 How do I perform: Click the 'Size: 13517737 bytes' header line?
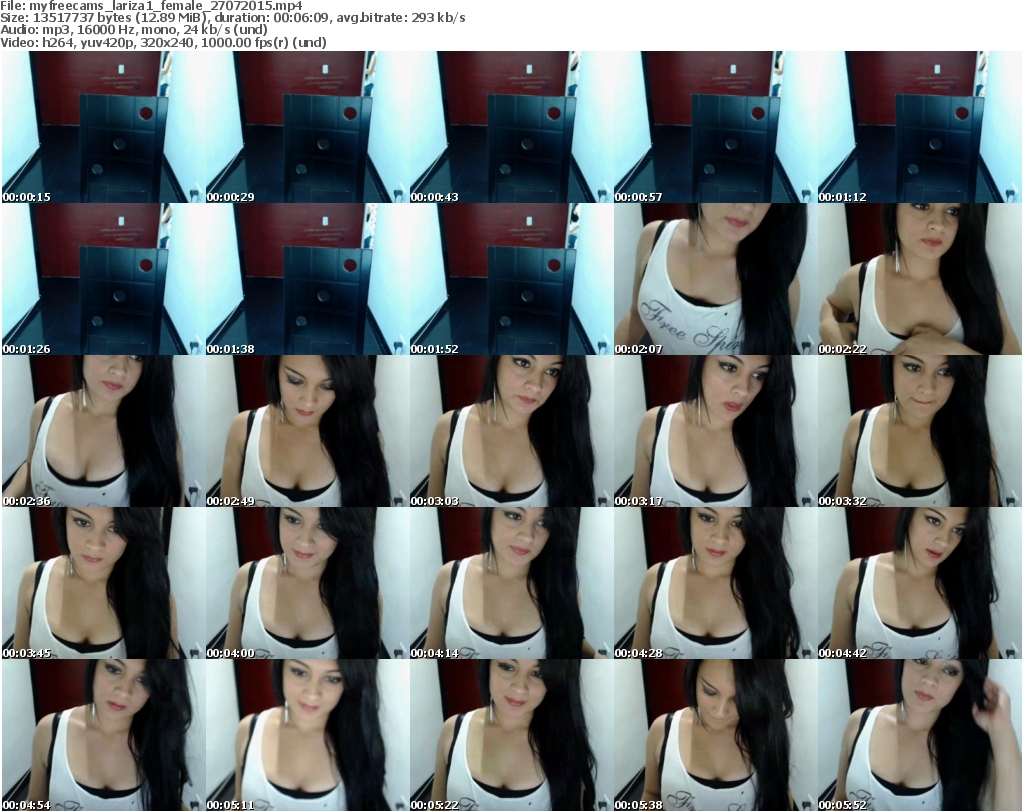click(x=233, y=18)
